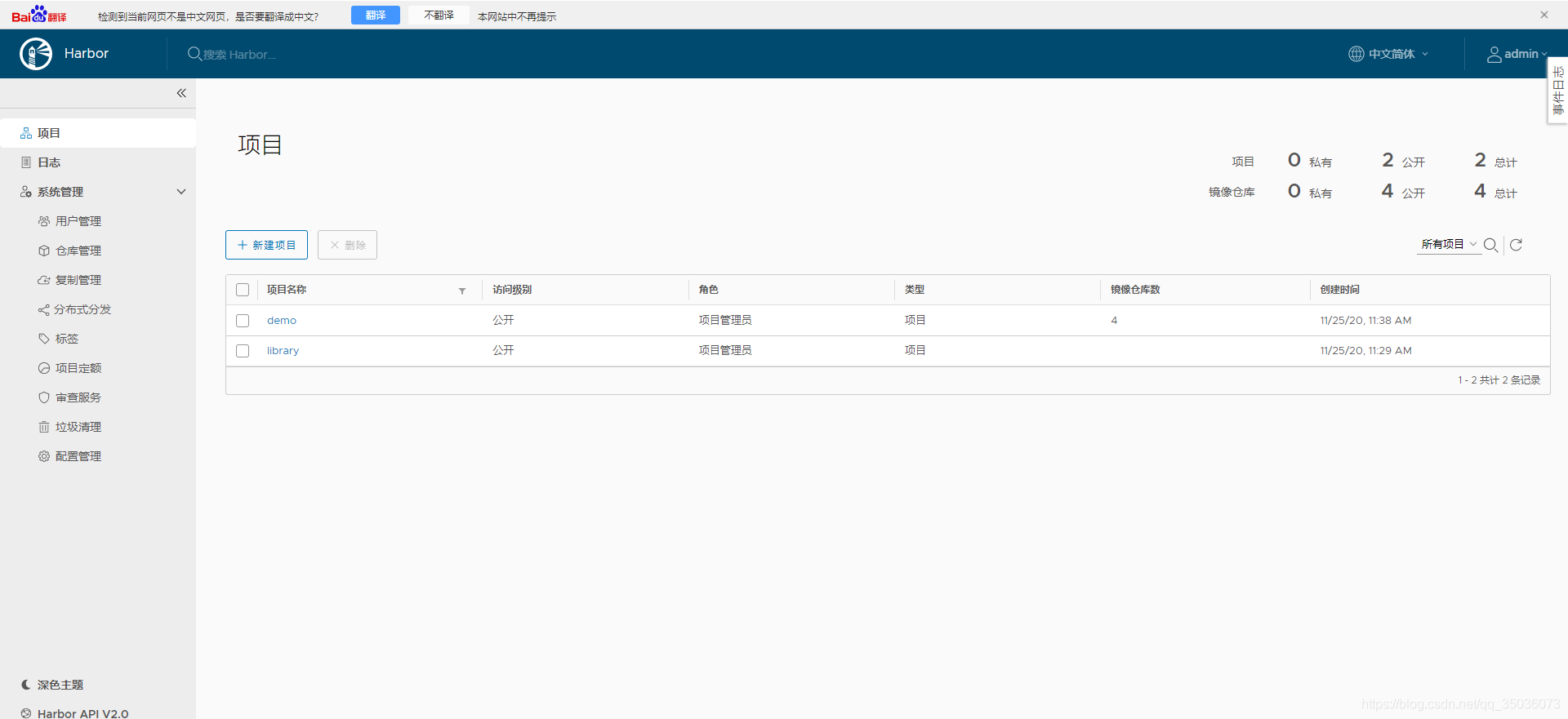This screenshot has height=719, width=1568.
Task: Click the 事件日志 vertical side tab
Action: pos(1558,91)
